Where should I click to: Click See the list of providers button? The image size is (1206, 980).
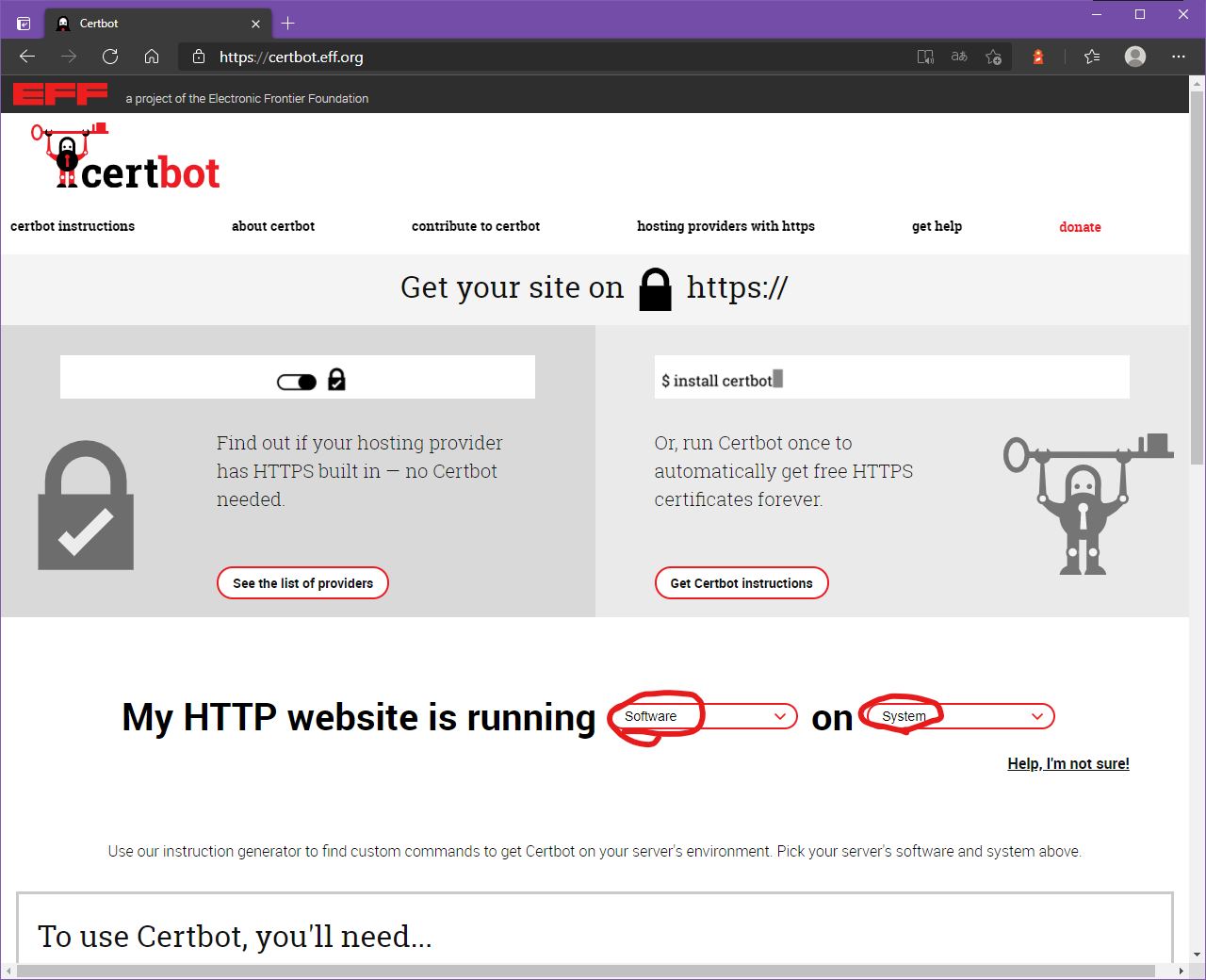click(x=302, y=583)
